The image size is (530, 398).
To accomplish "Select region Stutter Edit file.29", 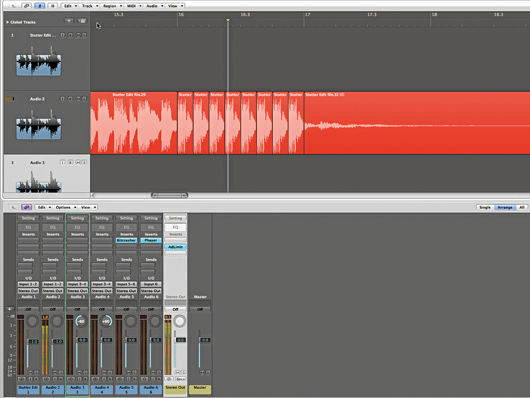I will [x=134, y=123].
